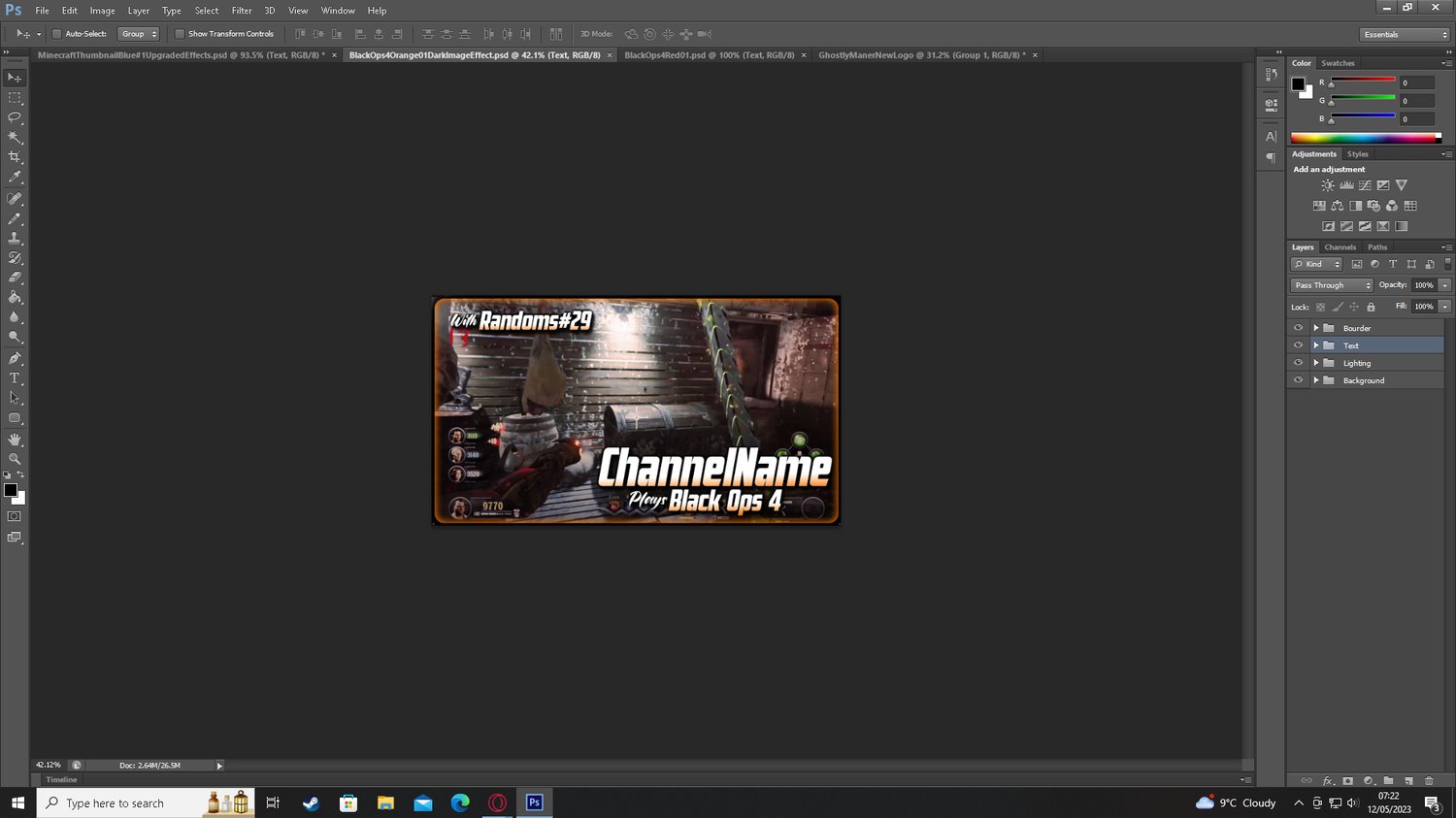Toggle lock transparent pixels
1456x818 pixels.
point(1320,307)
